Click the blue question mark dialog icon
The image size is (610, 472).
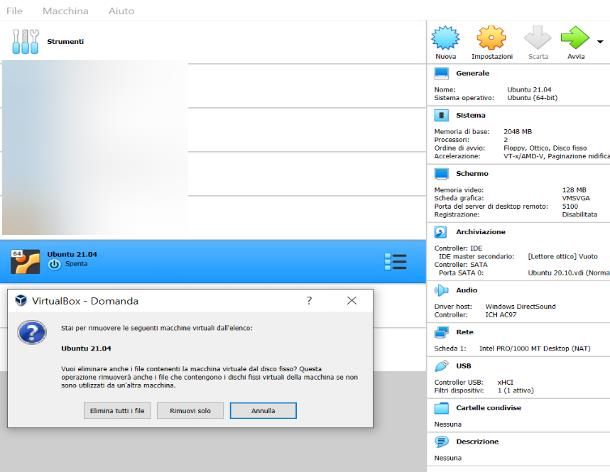(x=32, y=332)
